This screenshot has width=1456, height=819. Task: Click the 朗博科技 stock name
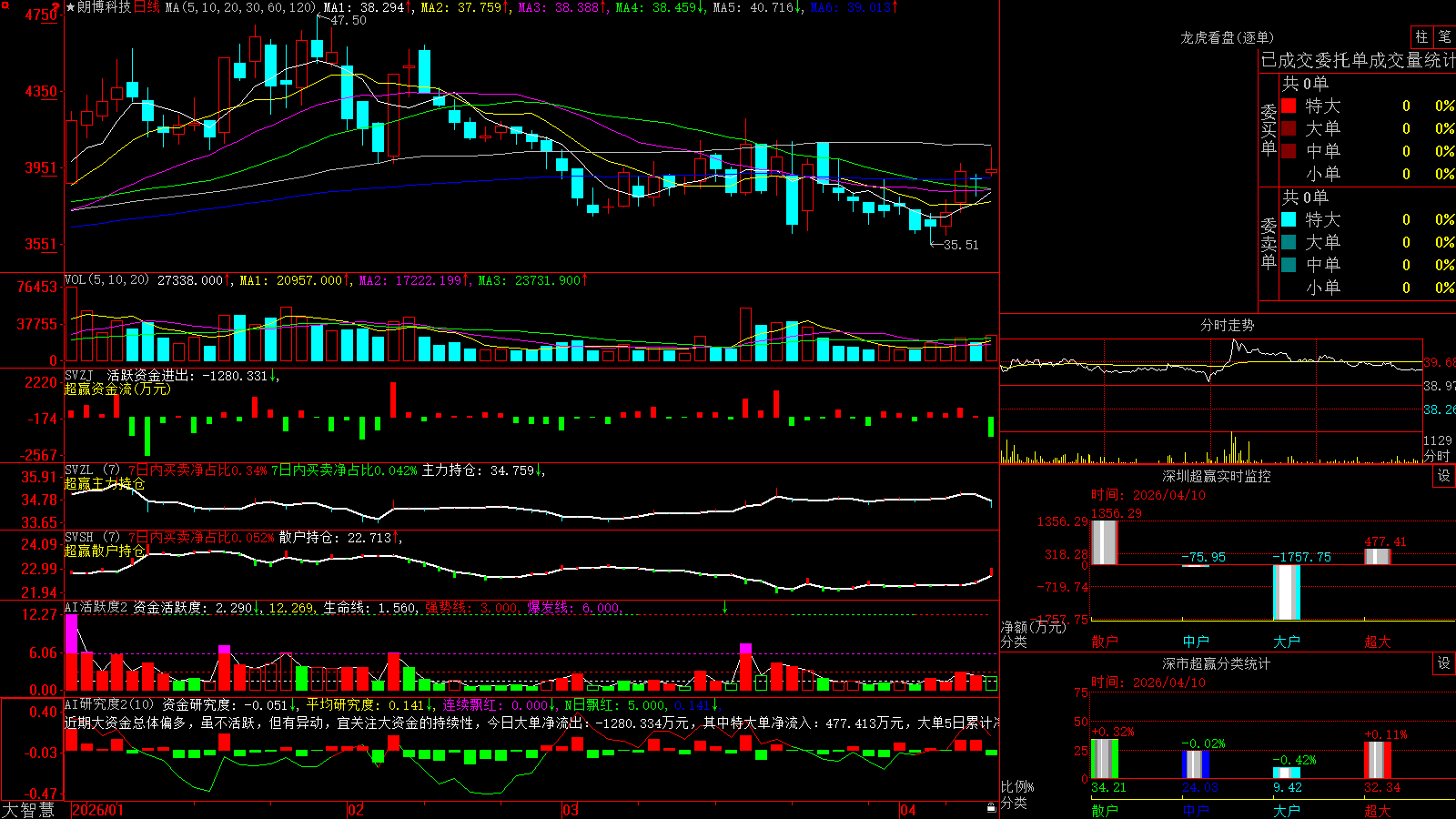point(104,7)
